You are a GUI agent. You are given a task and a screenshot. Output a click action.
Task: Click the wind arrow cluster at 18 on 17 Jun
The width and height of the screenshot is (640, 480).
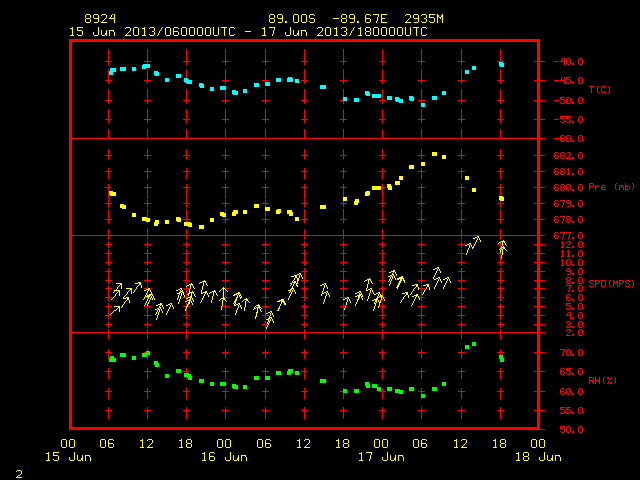(502, 248)
